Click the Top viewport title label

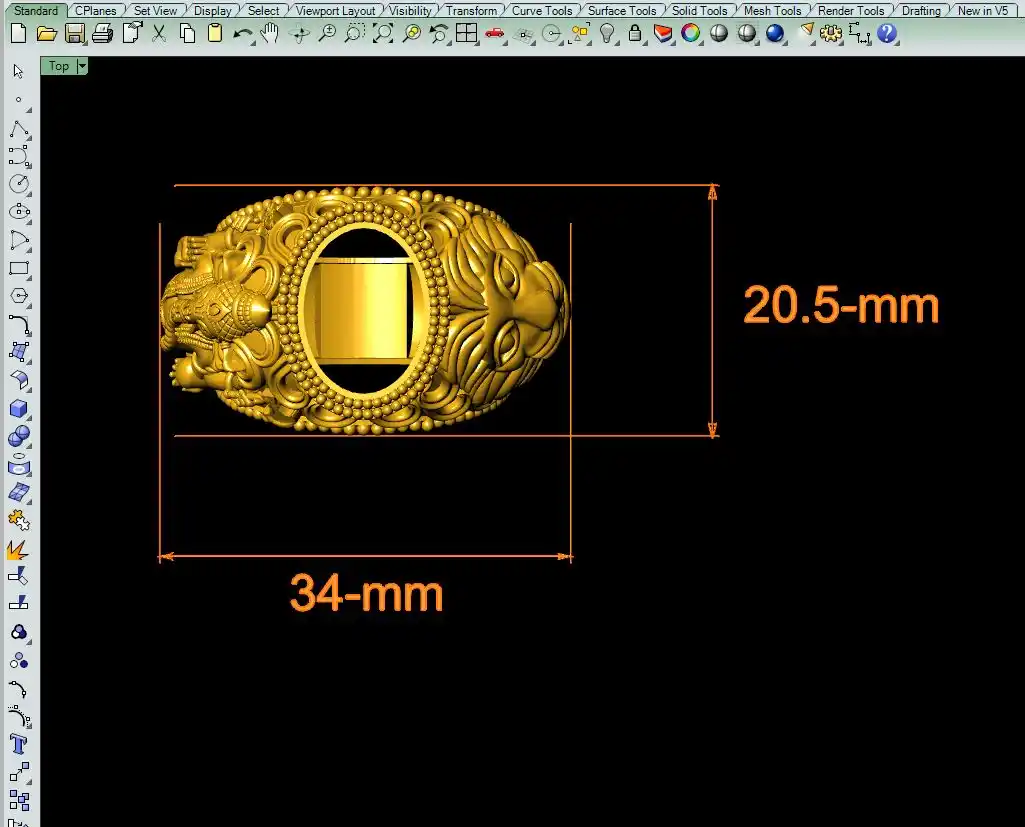[59, 66]
